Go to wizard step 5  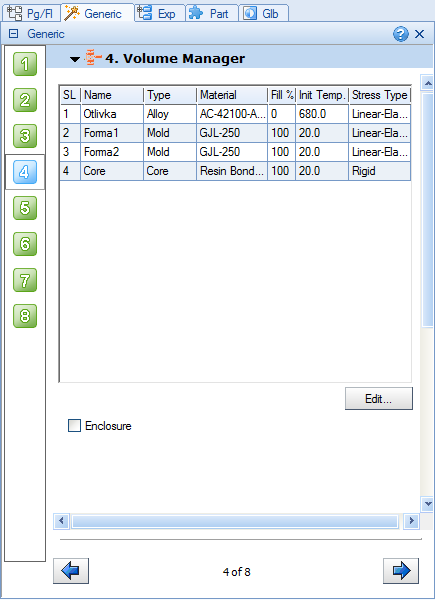(x=25, y=208)
